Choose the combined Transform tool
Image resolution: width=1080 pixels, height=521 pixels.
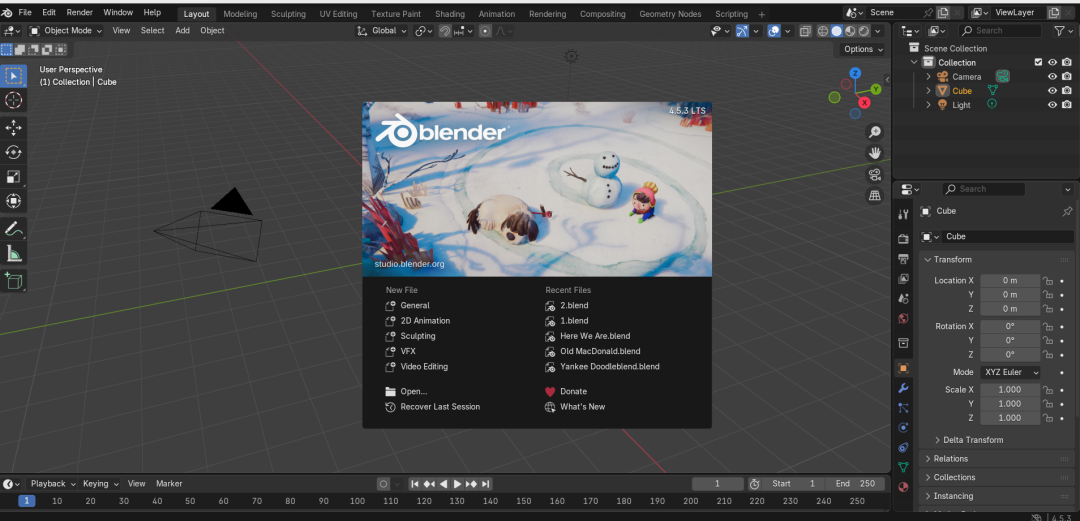click(13, 201)
